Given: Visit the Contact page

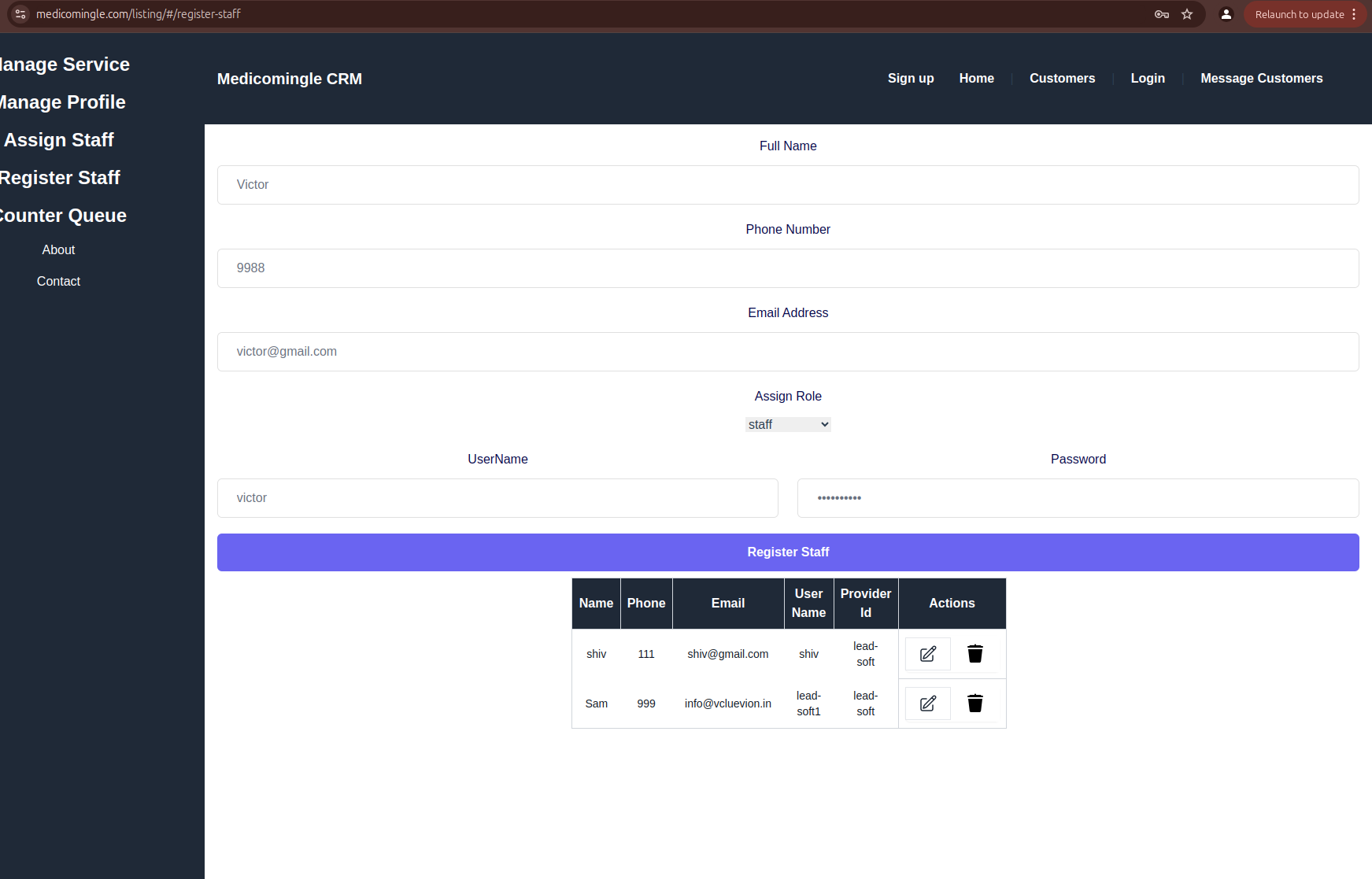Looking at the screenshot, I should (x=58, y=281).
